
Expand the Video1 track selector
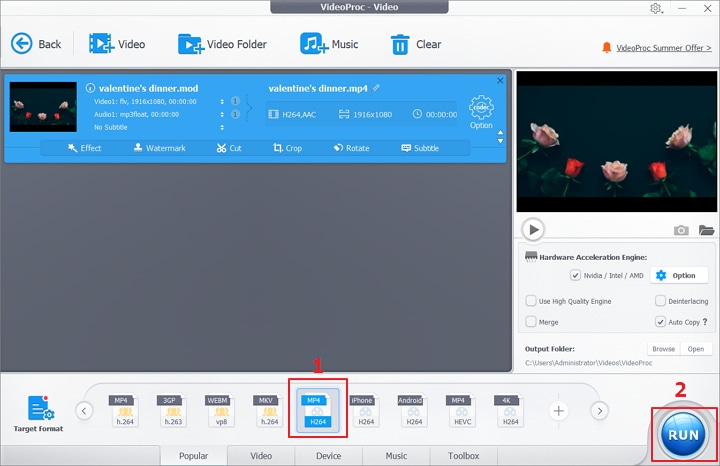pyautogui.click(x=222, y=101)
